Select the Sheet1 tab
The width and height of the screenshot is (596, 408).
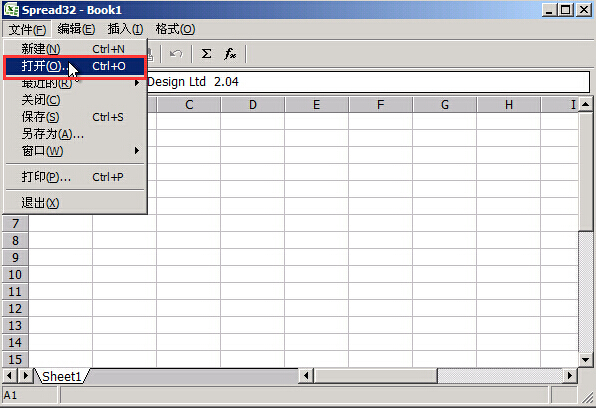coord(62,376)
